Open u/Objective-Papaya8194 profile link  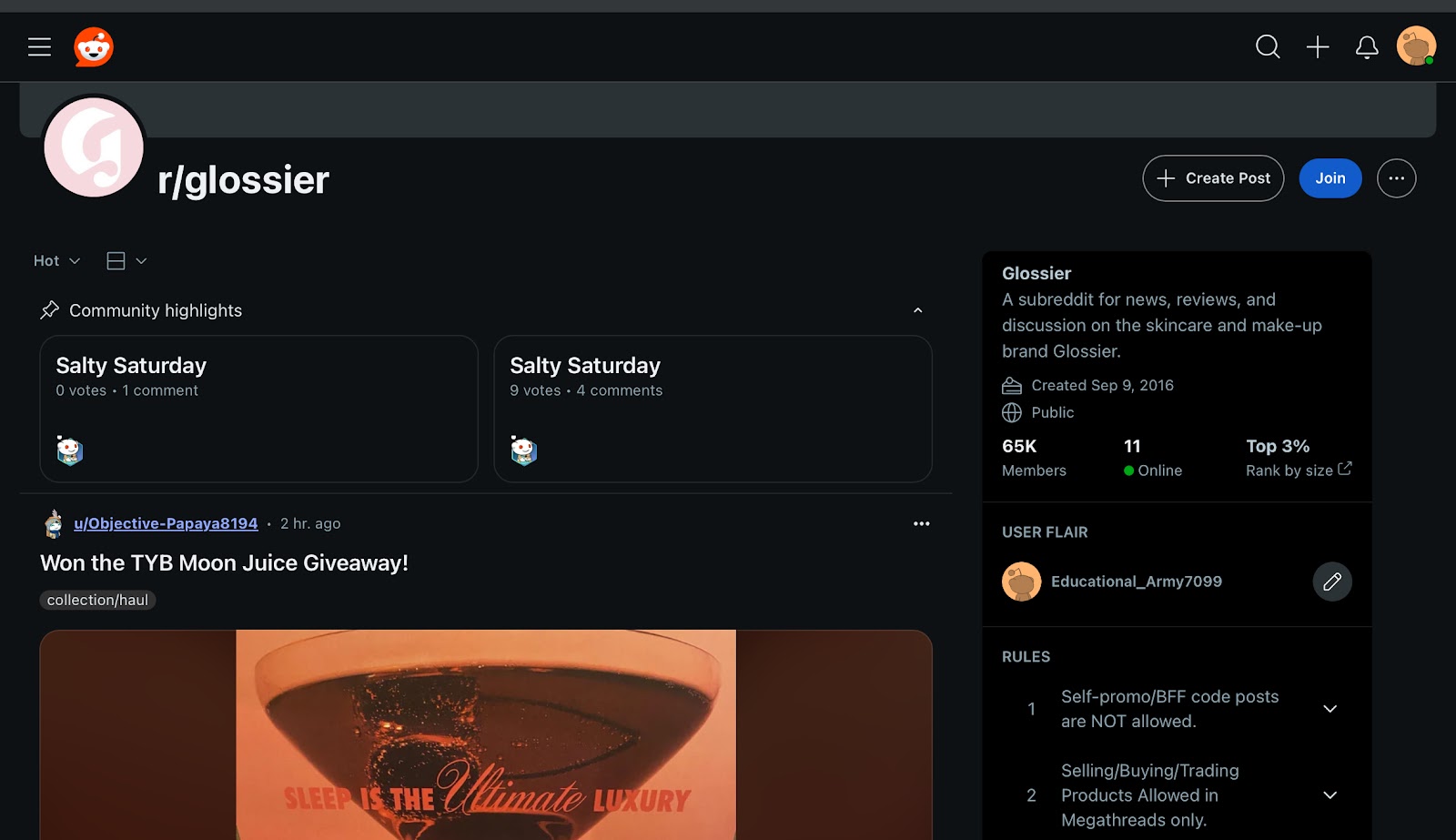point(166,523)
